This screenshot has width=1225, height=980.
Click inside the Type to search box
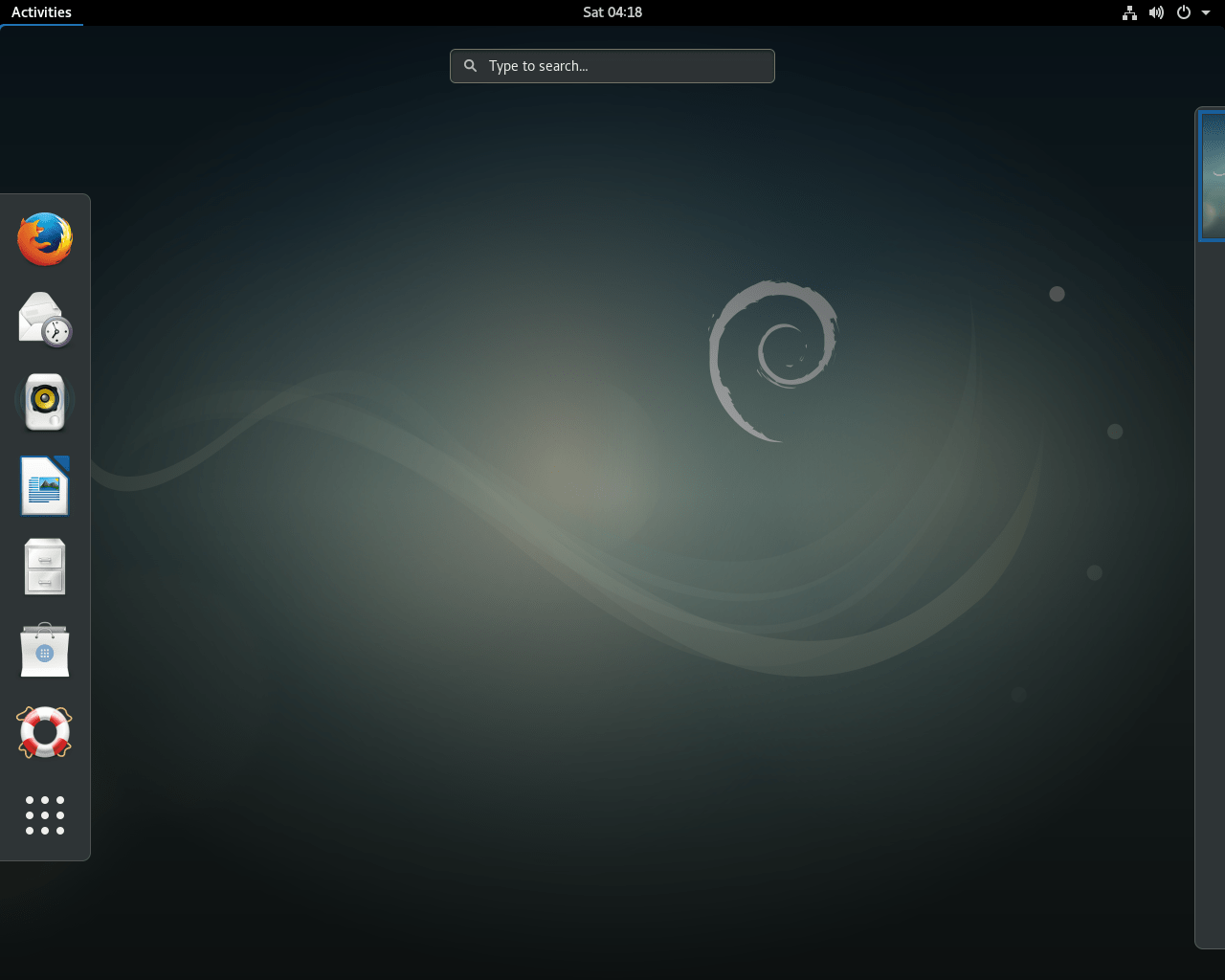click(612, 66)
